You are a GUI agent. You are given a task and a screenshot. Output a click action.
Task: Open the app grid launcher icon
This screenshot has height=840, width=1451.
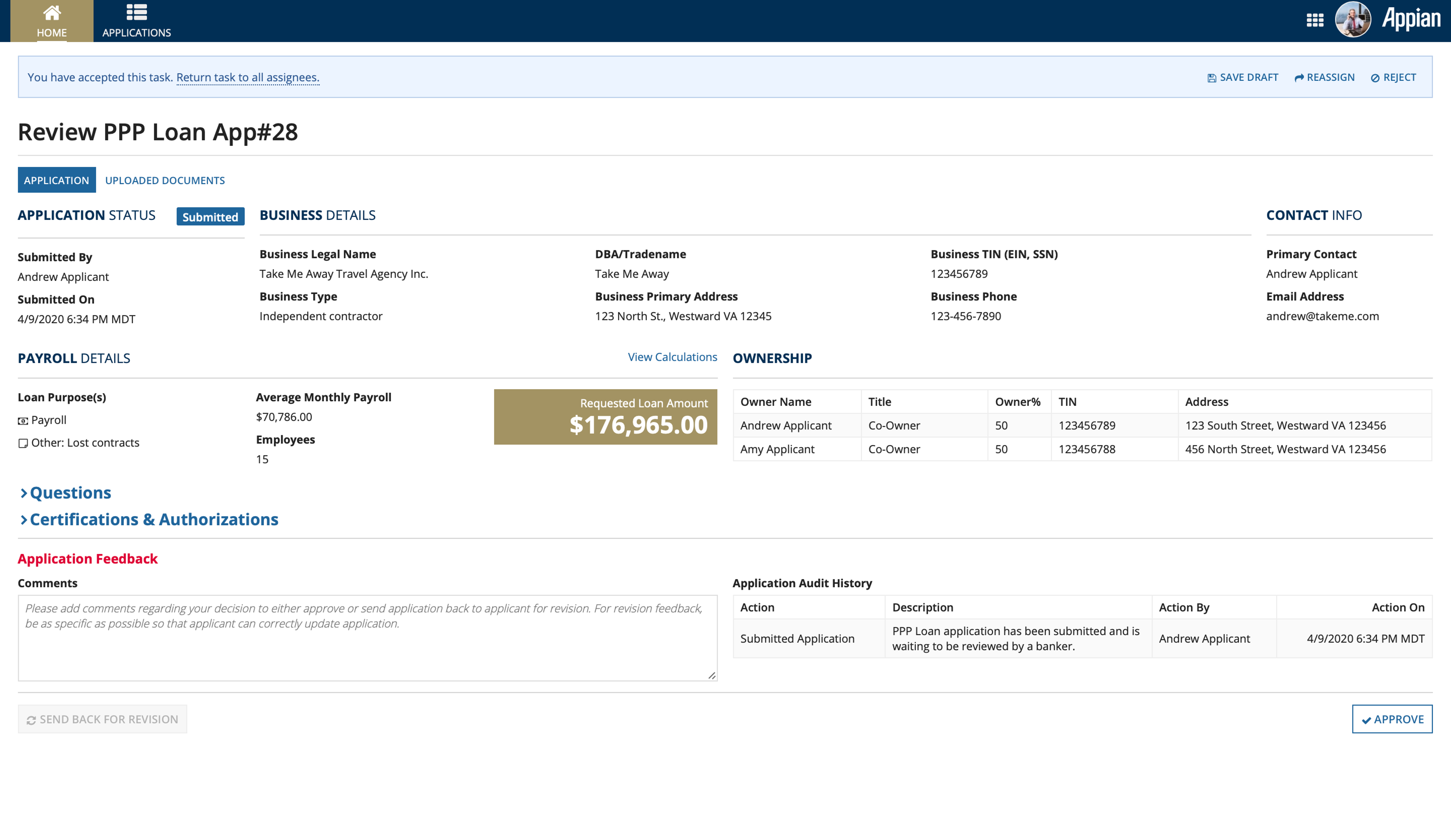pyautogui.click(x=1315, y=20)
